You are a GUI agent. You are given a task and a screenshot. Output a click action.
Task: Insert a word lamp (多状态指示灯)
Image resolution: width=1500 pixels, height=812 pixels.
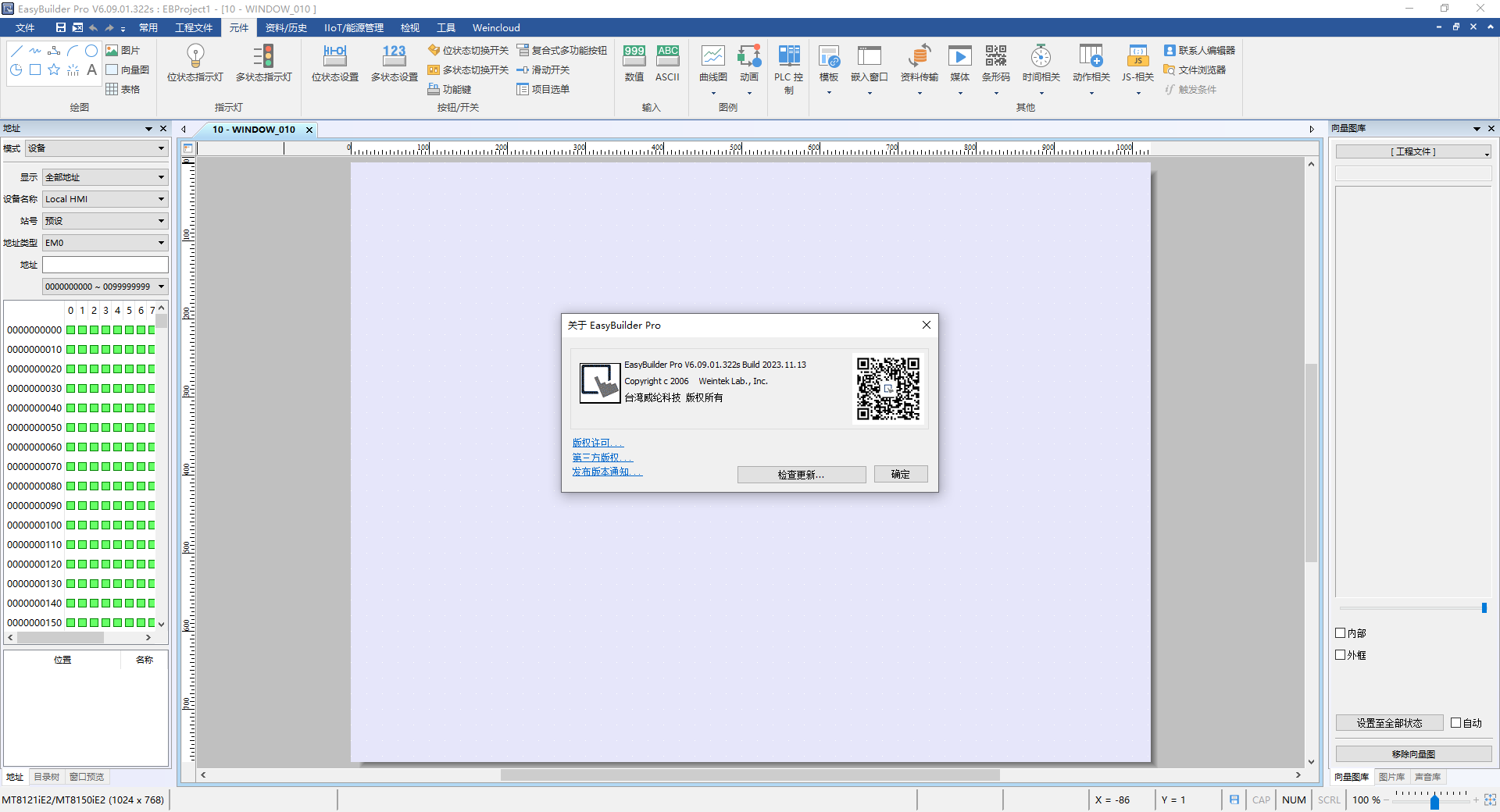coord(264,62)
